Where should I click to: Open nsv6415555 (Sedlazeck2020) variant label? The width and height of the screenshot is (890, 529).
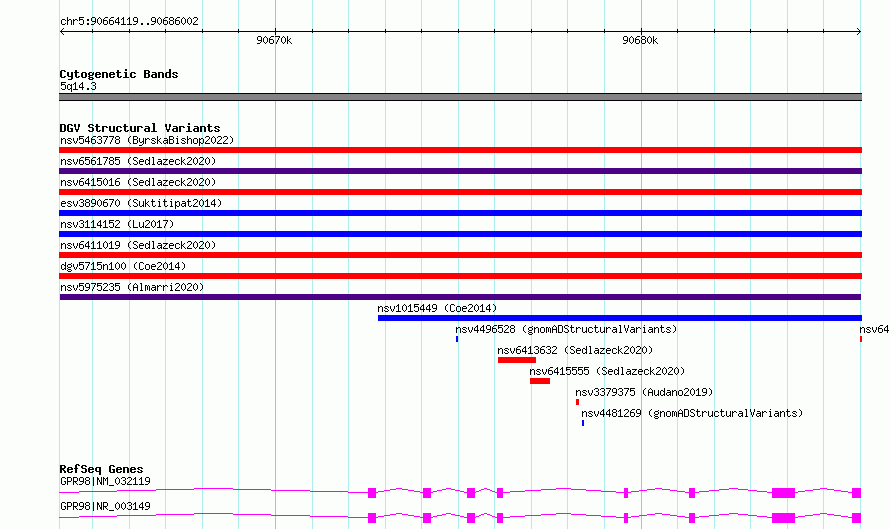(607, 371)
